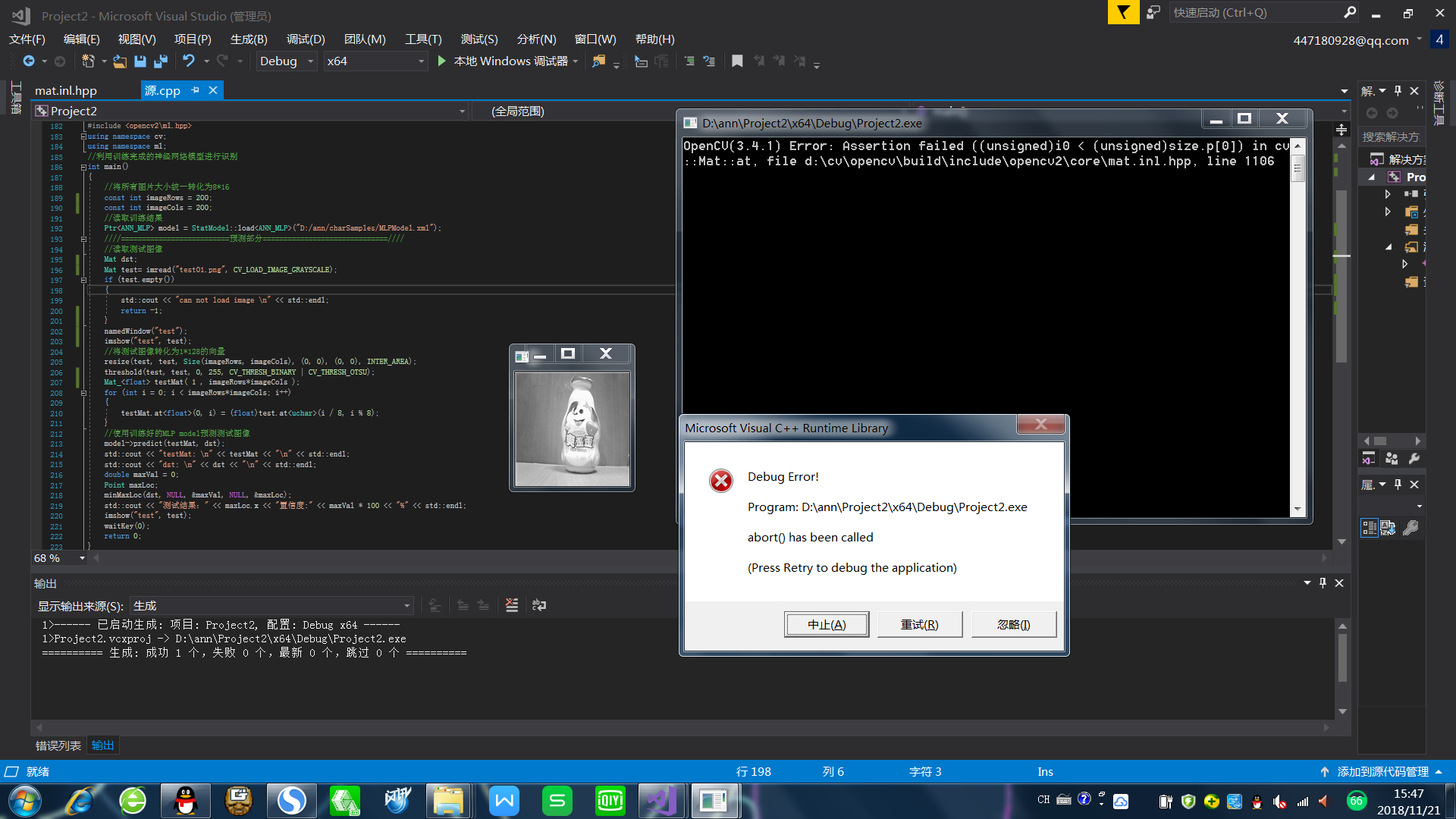Toggle pin on 源.cpp tab
This screenshot has height=819, width=1456.
tap(196, 90)
